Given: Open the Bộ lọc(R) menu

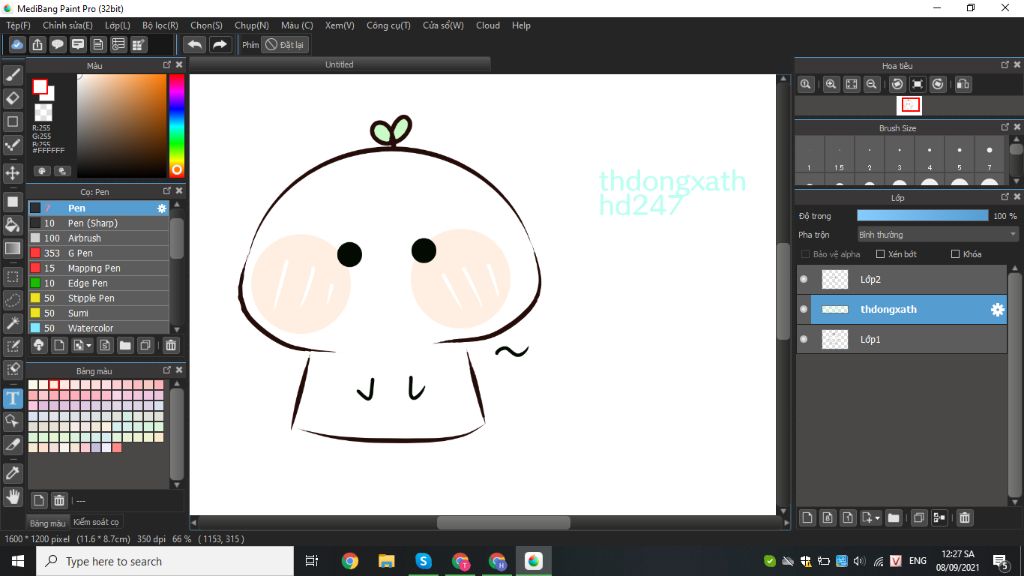Looking at the screenshot, I should (160, 25).
